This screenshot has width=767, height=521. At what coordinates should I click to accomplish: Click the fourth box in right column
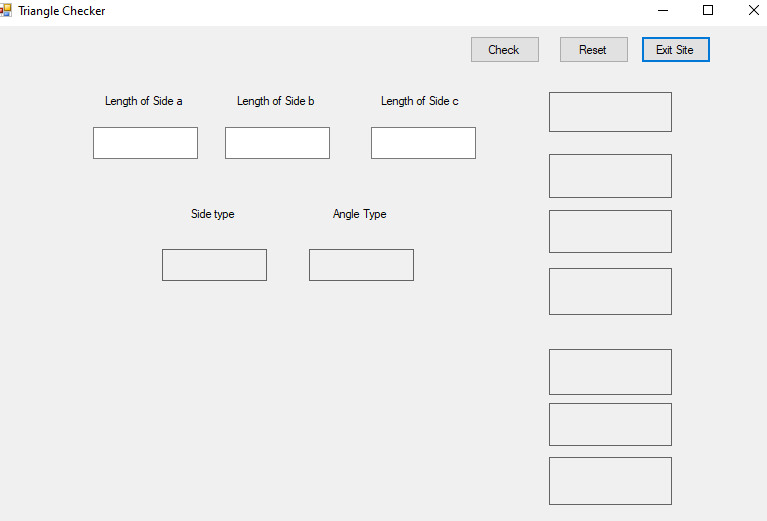[x=610, y=291]
